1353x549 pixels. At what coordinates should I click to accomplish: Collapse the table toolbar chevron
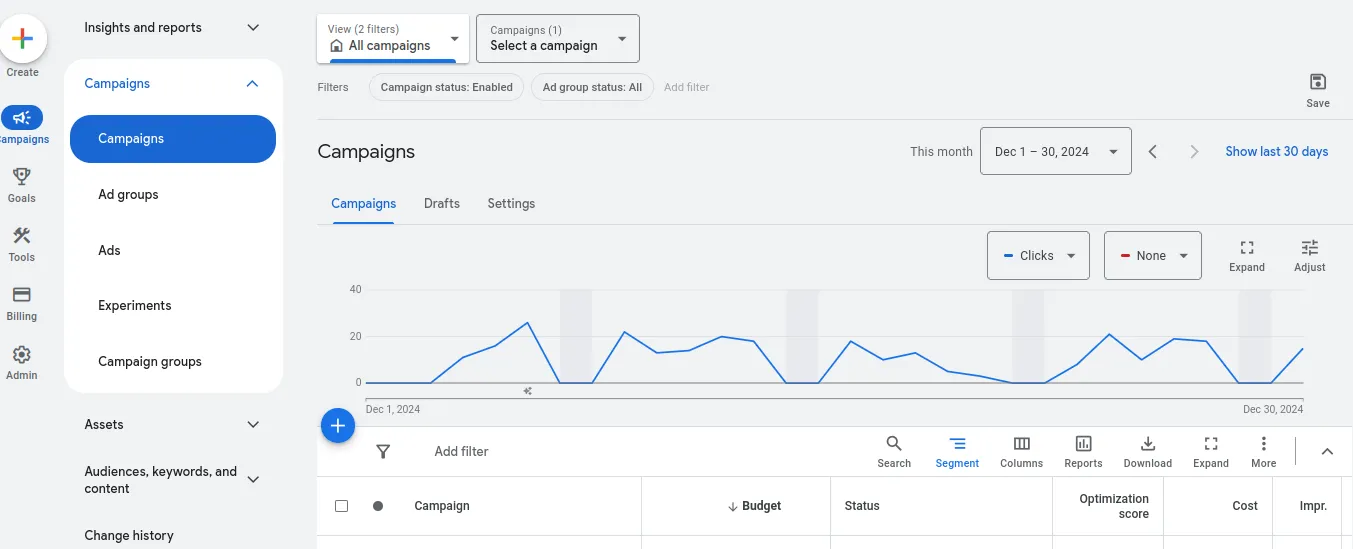(x=1327, y=452)
